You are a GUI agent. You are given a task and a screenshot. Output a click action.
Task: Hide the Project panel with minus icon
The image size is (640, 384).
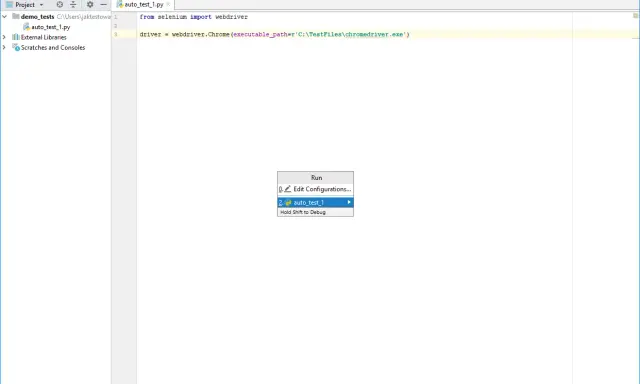tap(104, 4)
